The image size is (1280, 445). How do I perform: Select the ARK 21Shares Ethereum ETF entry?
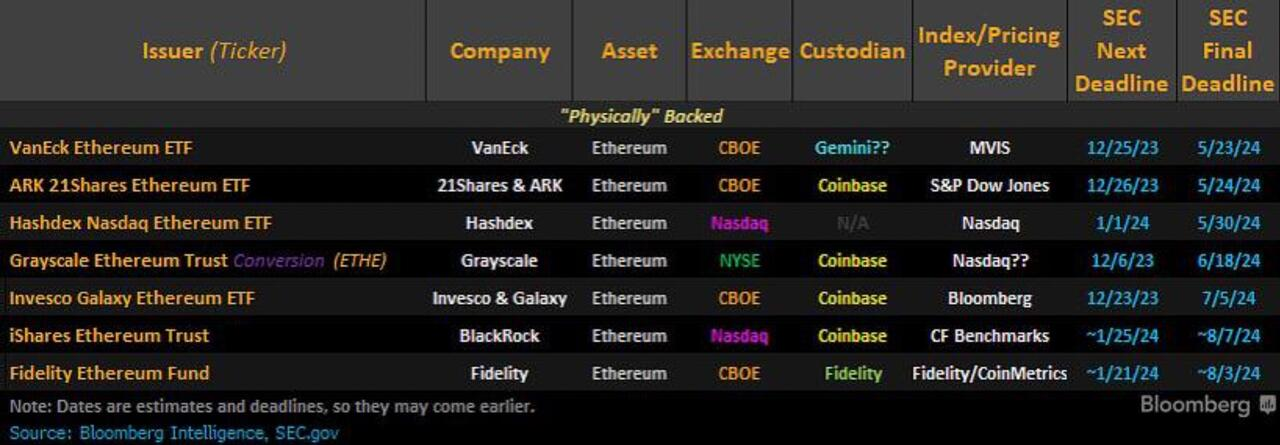point(130,185)
